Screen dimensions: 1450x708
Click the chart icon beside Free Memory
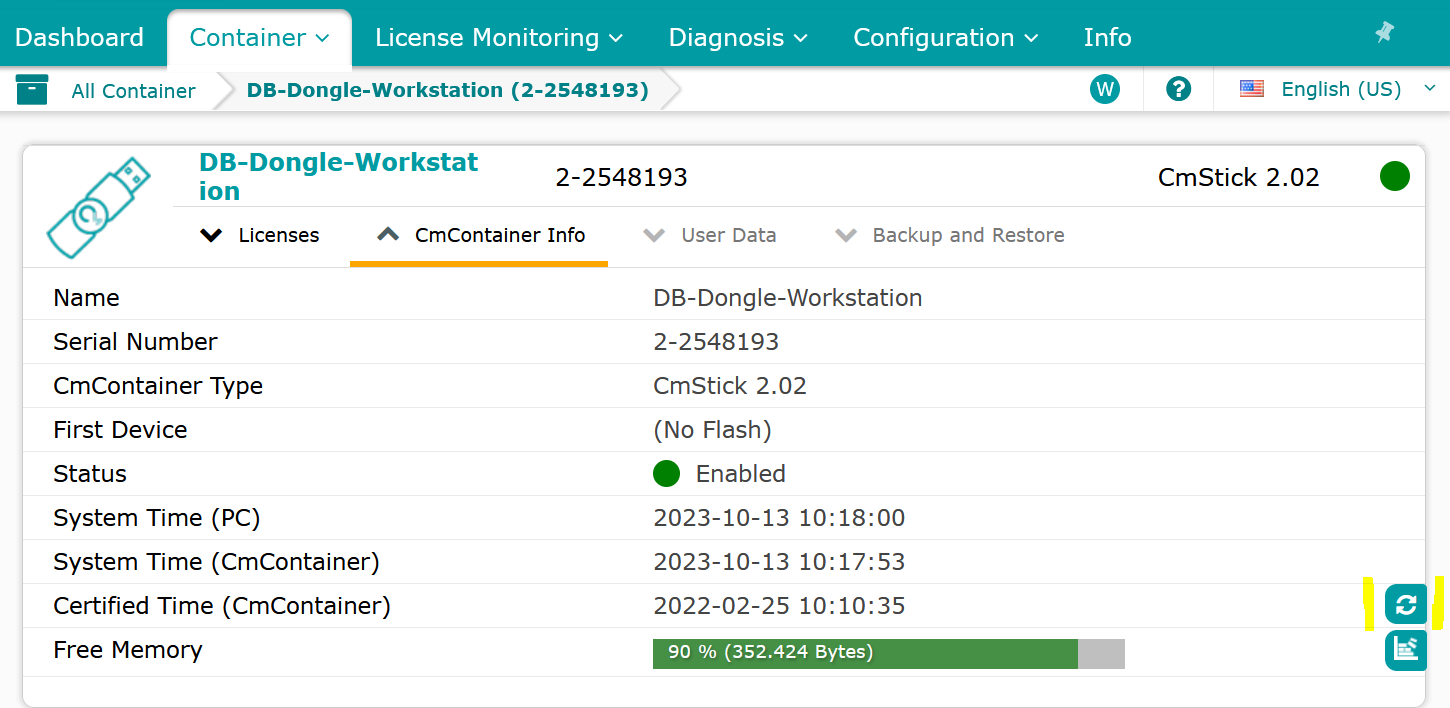pos(1405,650)
